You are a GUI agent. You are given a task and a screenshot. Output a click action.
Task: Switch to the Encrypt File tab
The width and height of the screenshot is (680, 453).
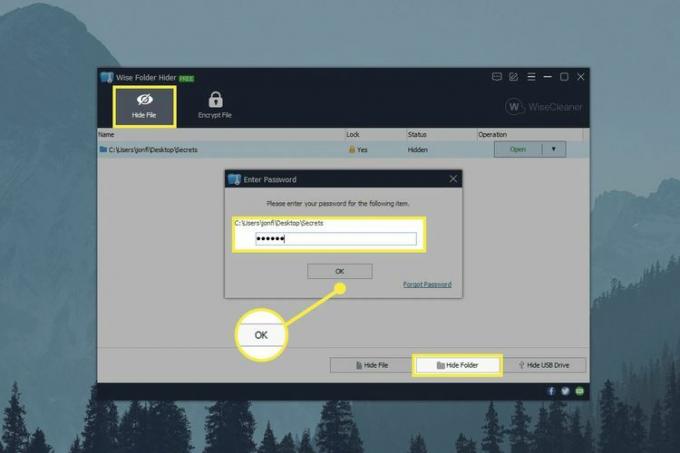click(215, 105)
